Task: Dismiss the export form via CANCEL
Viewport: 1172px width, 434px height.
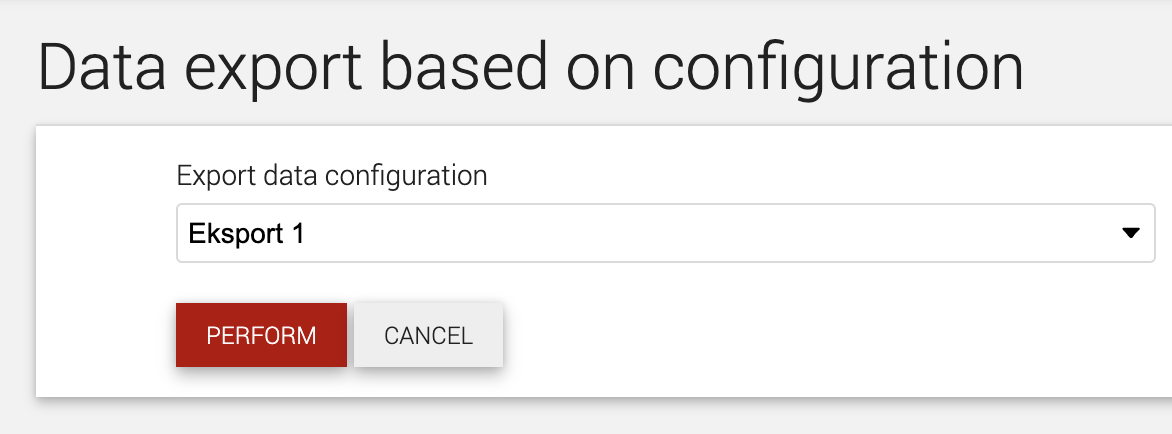Action: [x=428, y=335]
